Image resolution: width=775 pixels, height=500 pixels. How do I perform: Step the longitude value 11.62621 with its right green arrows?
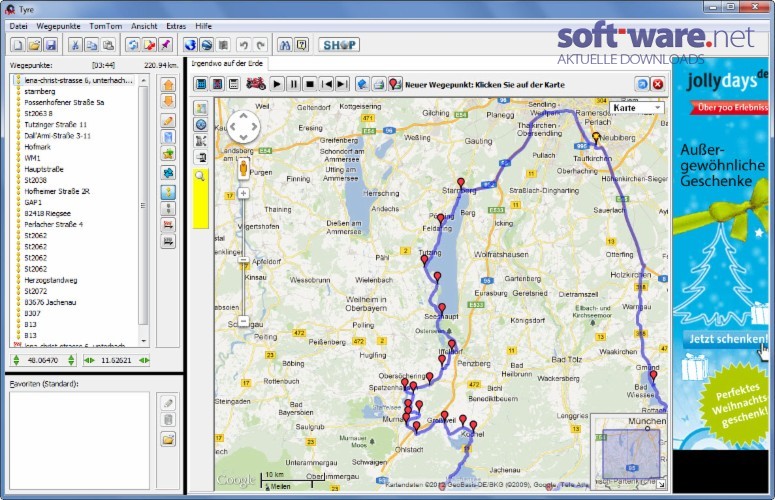144,360
